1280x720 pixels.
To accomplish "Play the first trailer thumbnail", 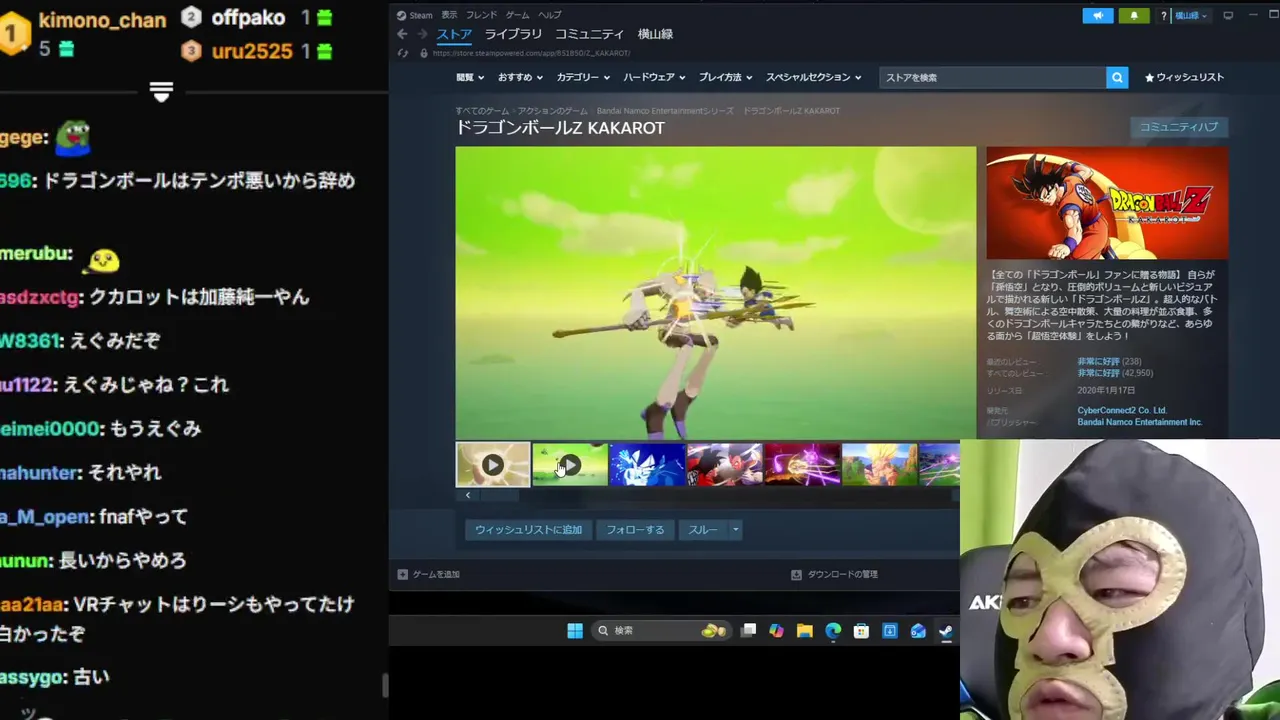I will 493,465.
